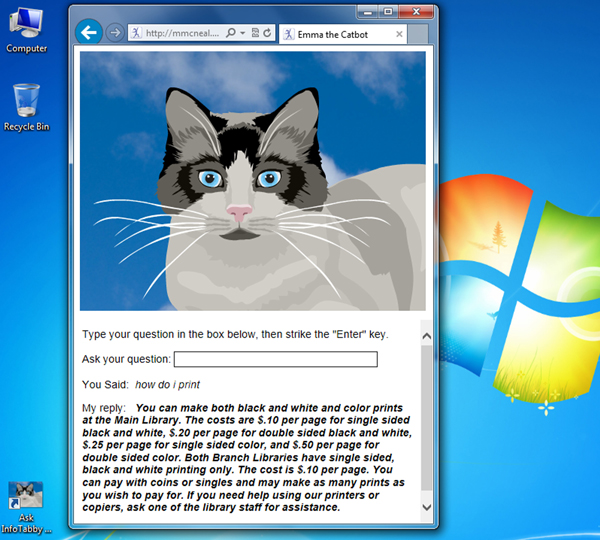Click the browser Forward arrow button
This screenshot has width=600, height=540.
pos(114,33)
